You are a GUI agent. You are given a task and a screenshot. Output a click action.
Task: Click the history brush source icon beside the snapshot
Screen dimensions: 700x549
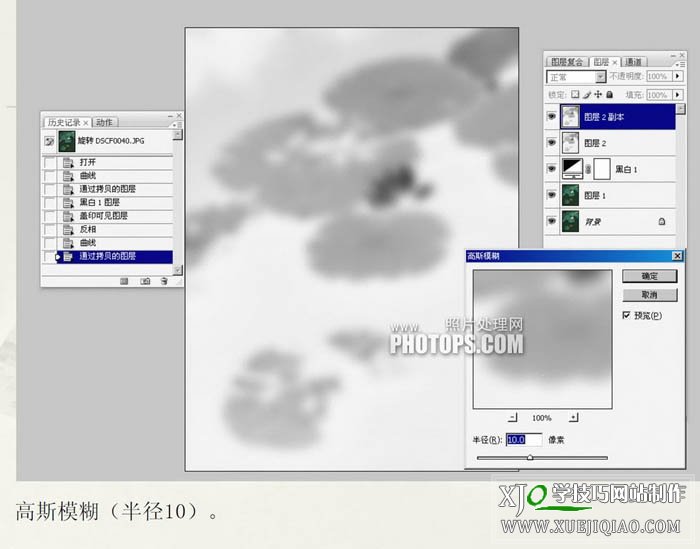pos(49,141)
